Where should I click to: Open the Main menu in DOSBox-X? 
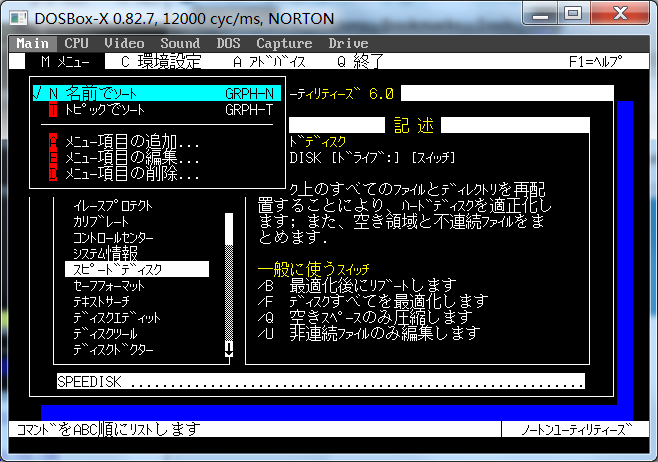[32, 43]
